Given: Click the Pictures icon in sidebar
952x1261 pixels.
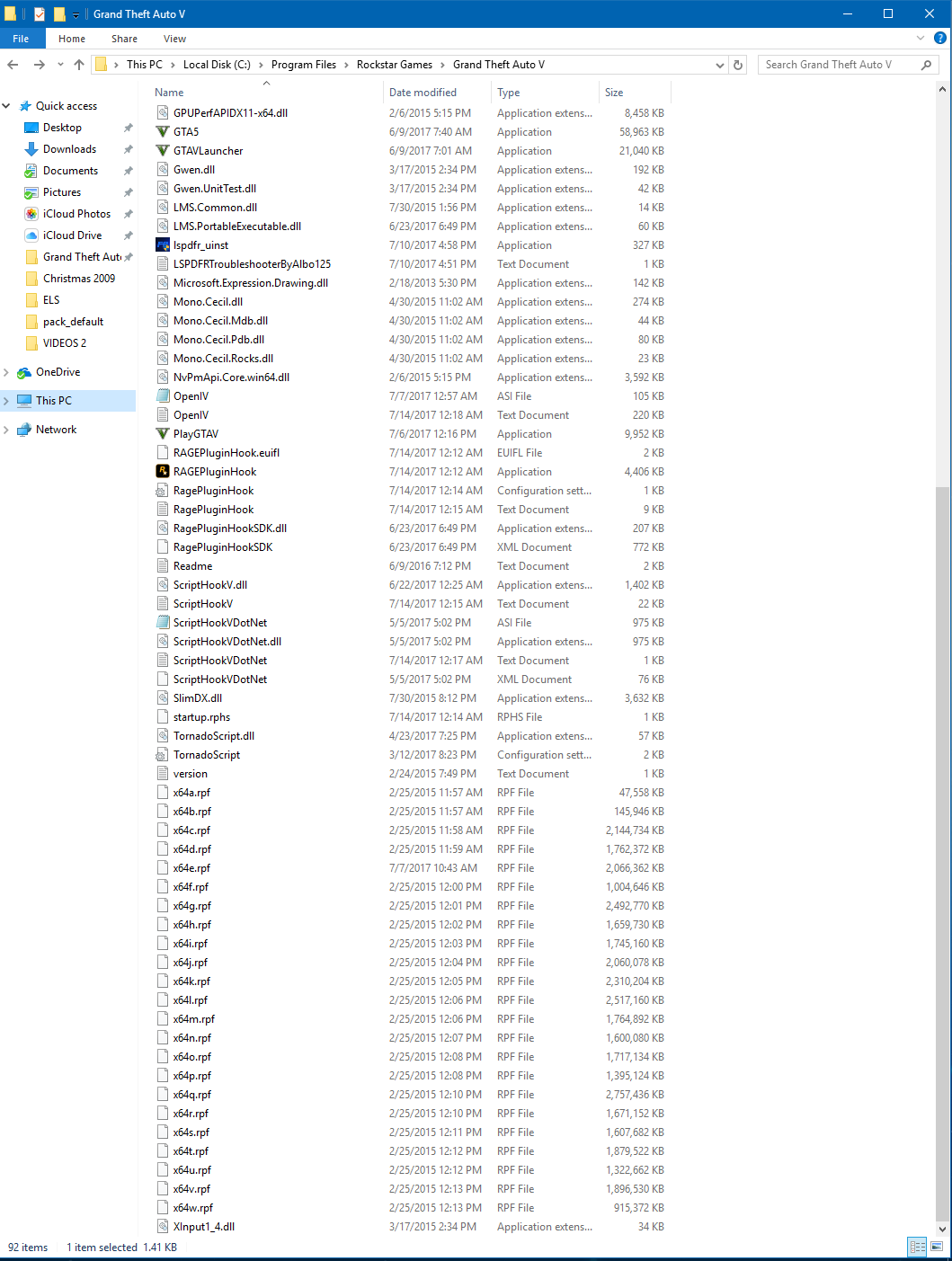Looking at the screenshot, I should 31,192.
